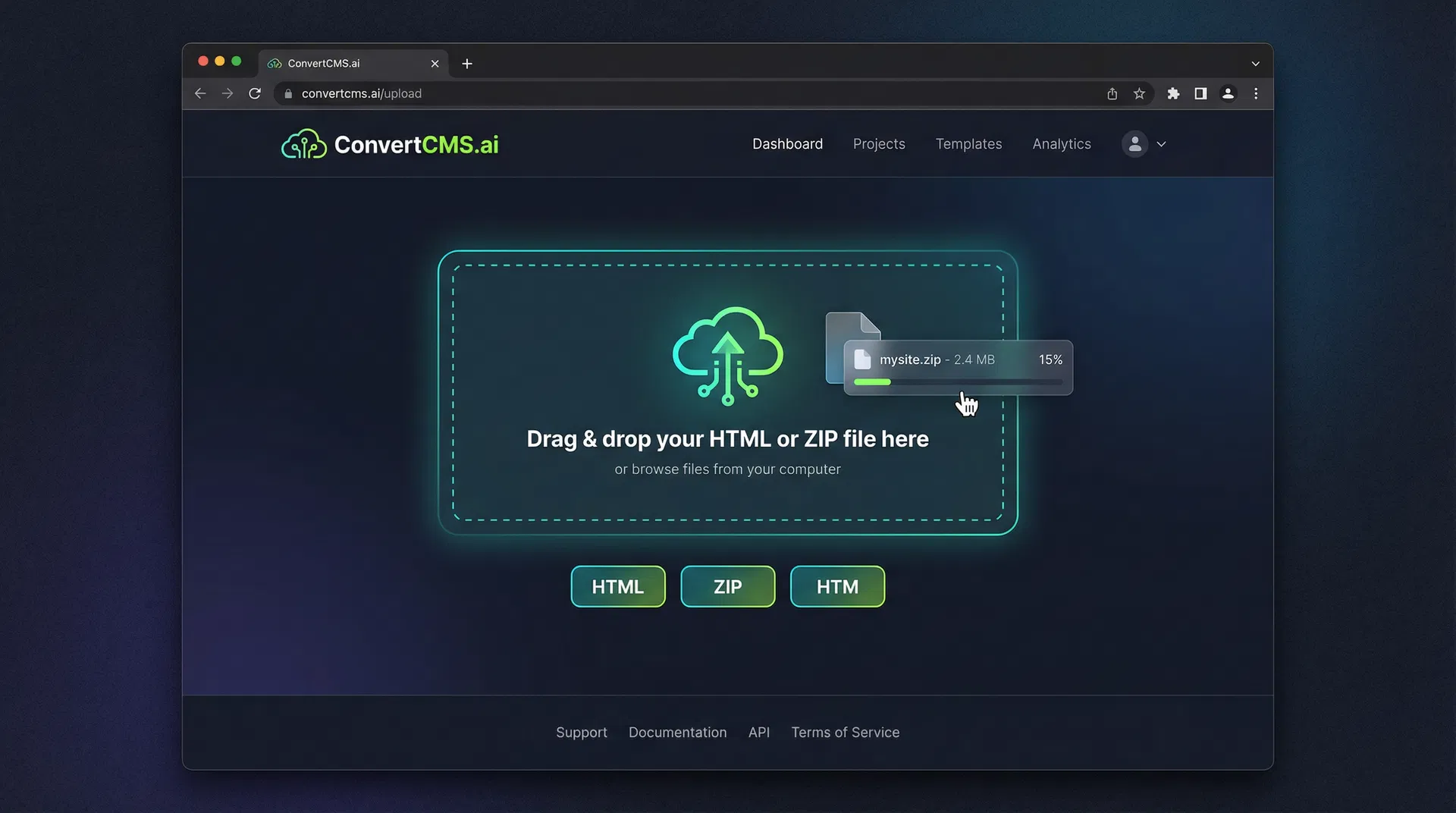Click the address bar URL field
Viewport: 1456px width, 813px height.
(x=531, y=93)
